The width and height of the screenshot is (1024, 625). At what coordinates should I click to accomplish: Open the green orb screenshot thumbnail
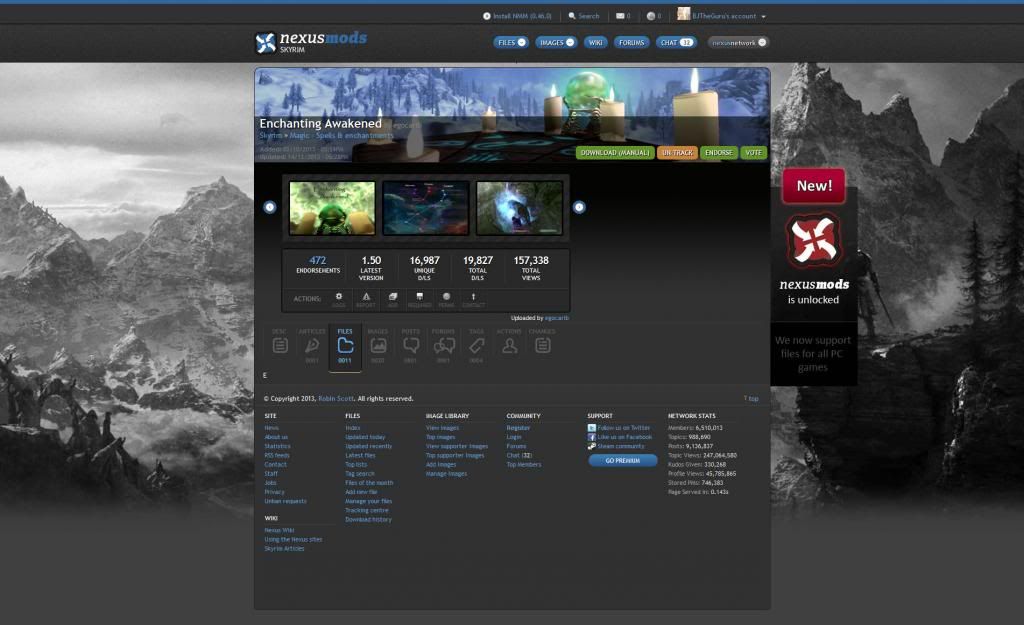click(x=332, y=208)
